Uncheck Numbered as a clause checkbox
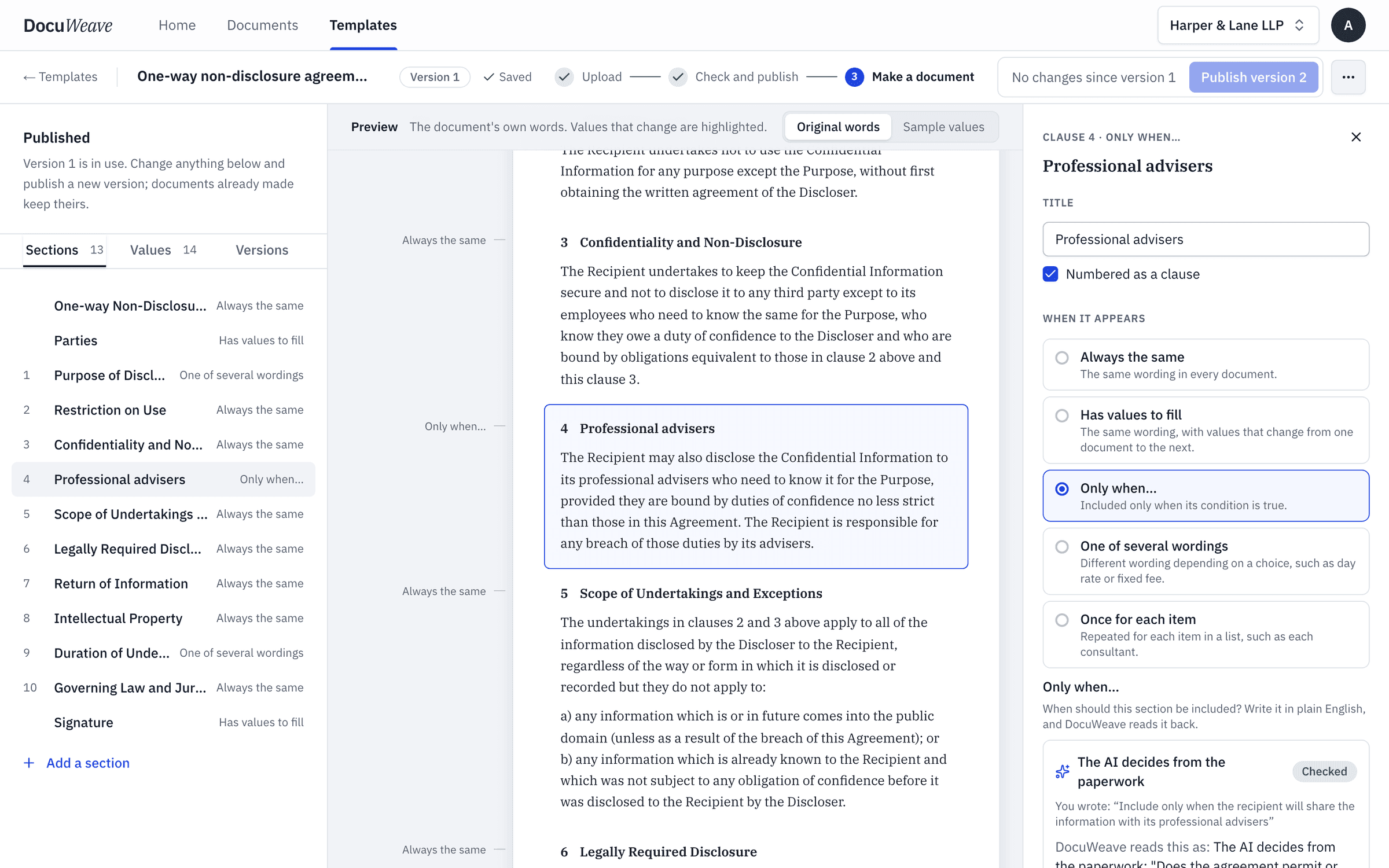 point(1050,274)
